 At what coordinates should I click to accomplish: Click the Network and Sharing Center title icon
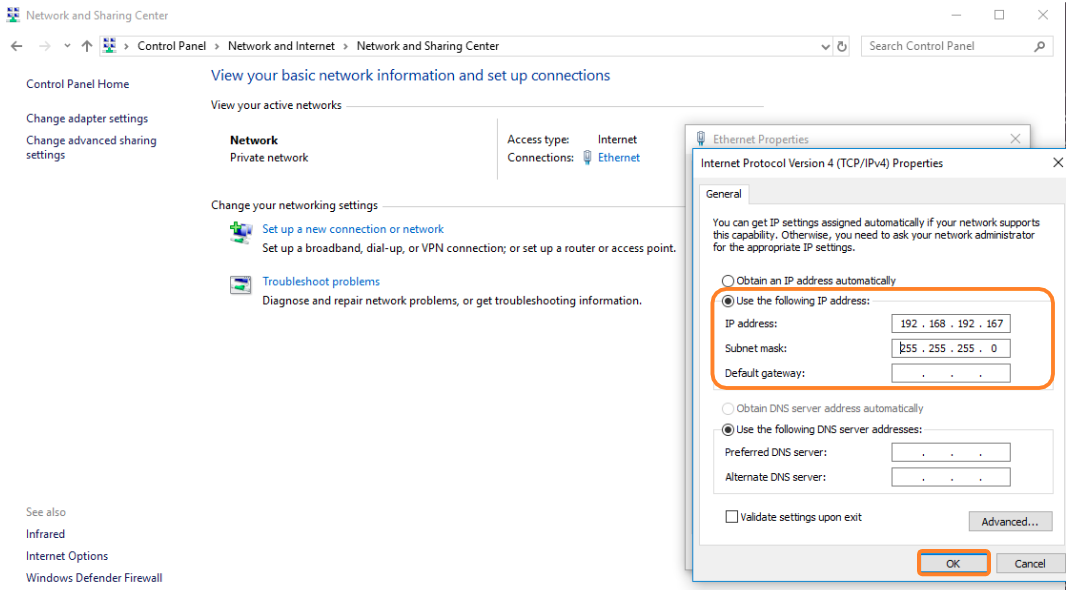[13, 15]
